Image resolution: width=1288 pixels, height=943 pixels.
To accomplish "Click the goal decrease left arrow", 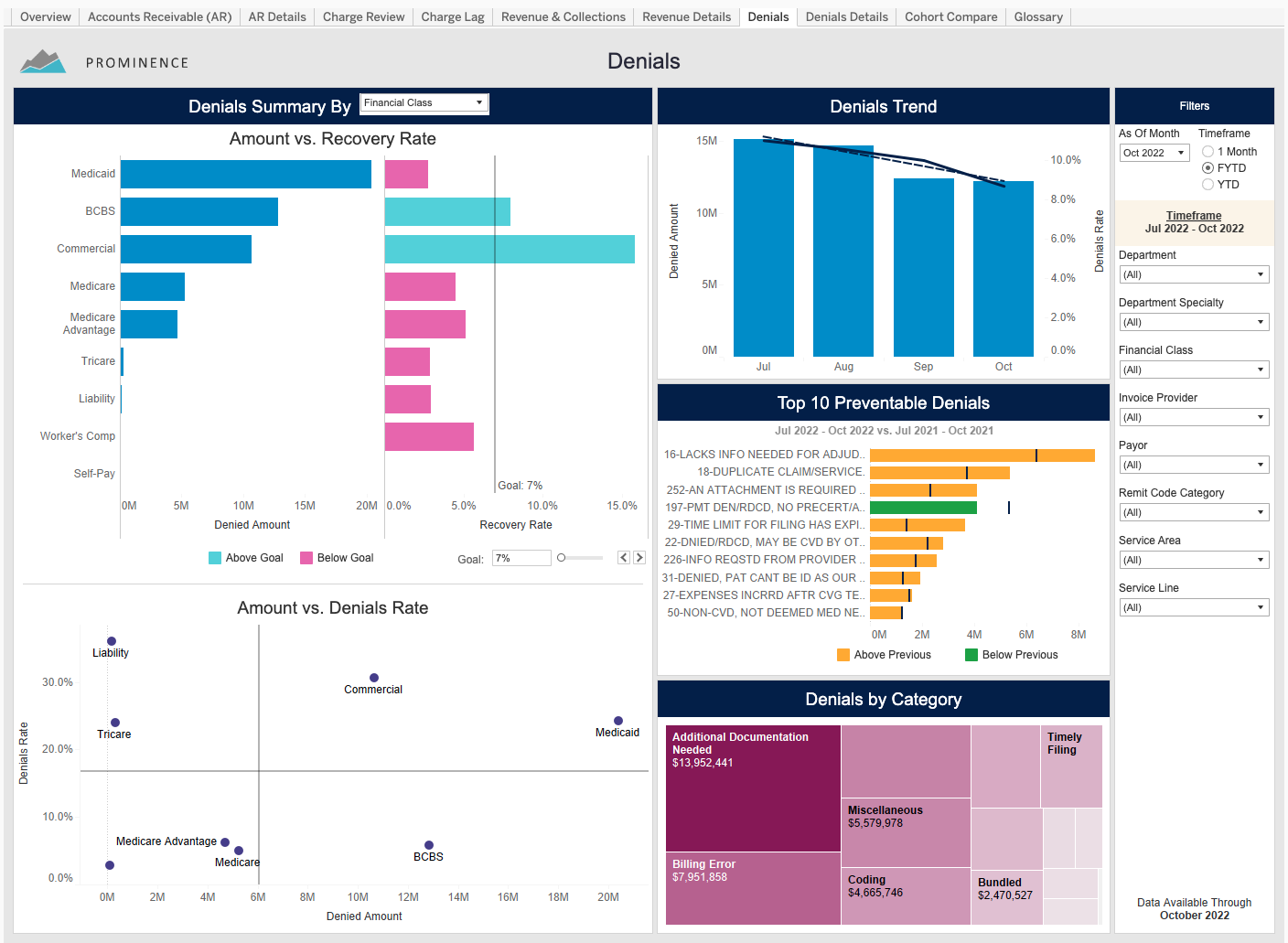I will (624, 558).
